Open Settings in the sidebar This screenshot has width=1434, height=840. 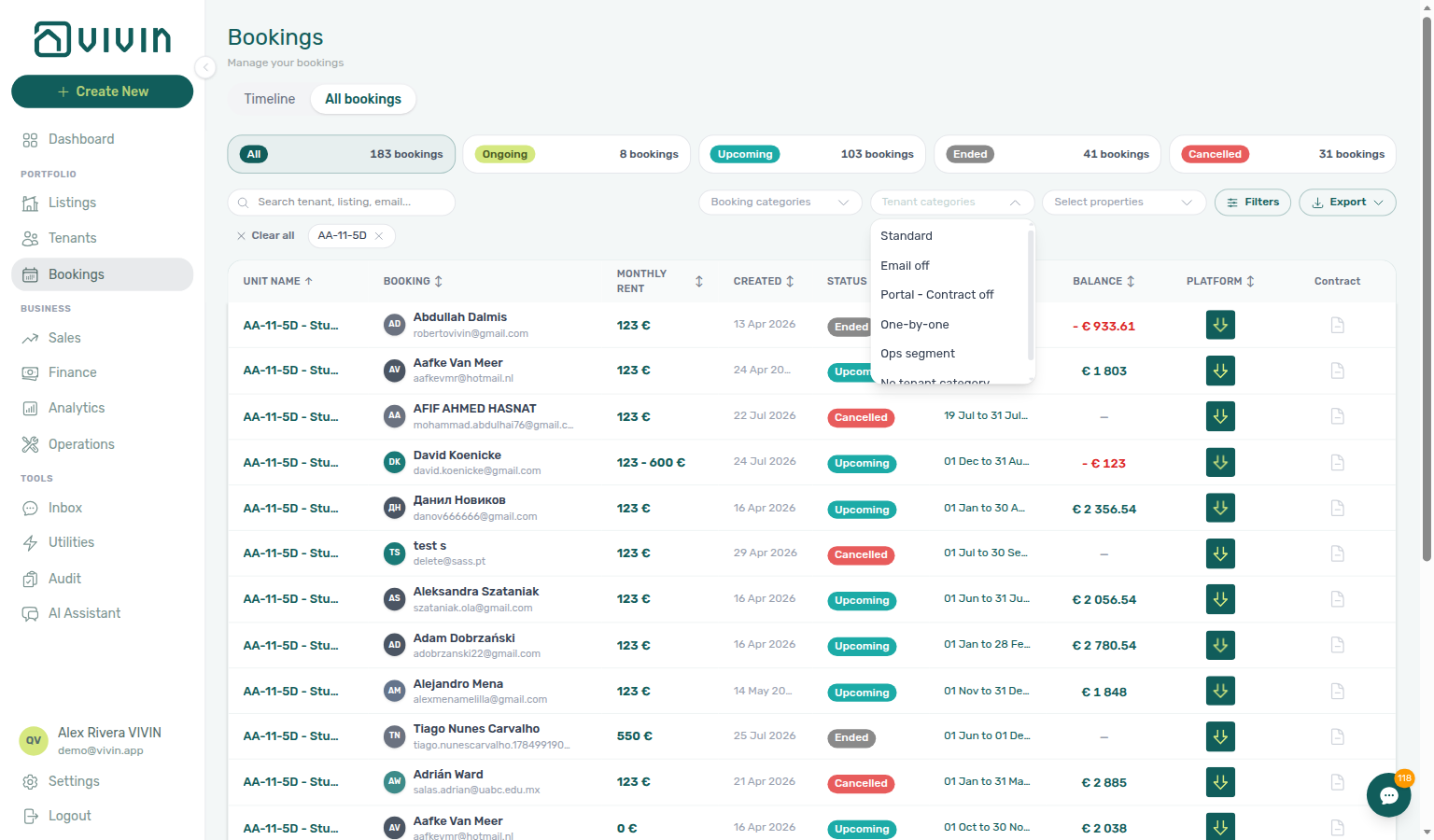pyautogui.click(x=74, y=781)
